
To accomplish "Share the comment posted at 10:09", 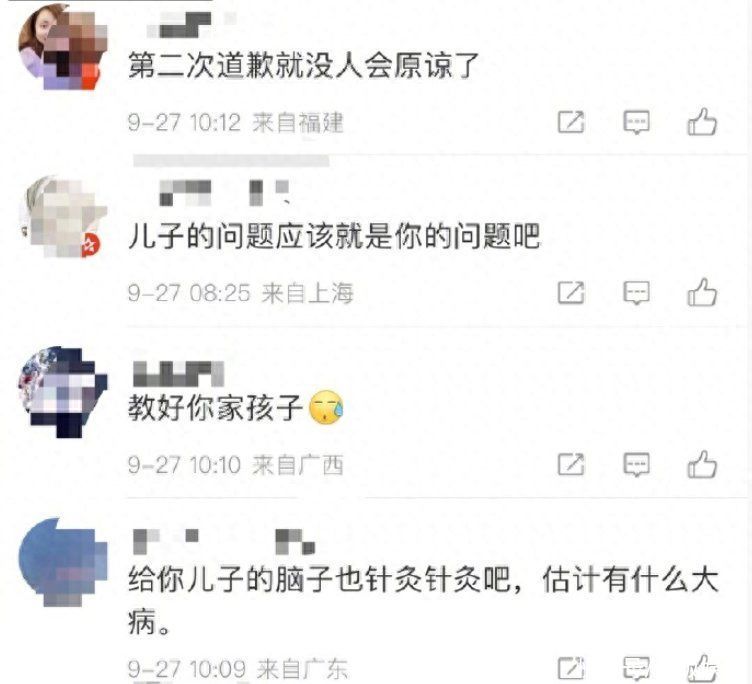I will click(x=571, y=669).
